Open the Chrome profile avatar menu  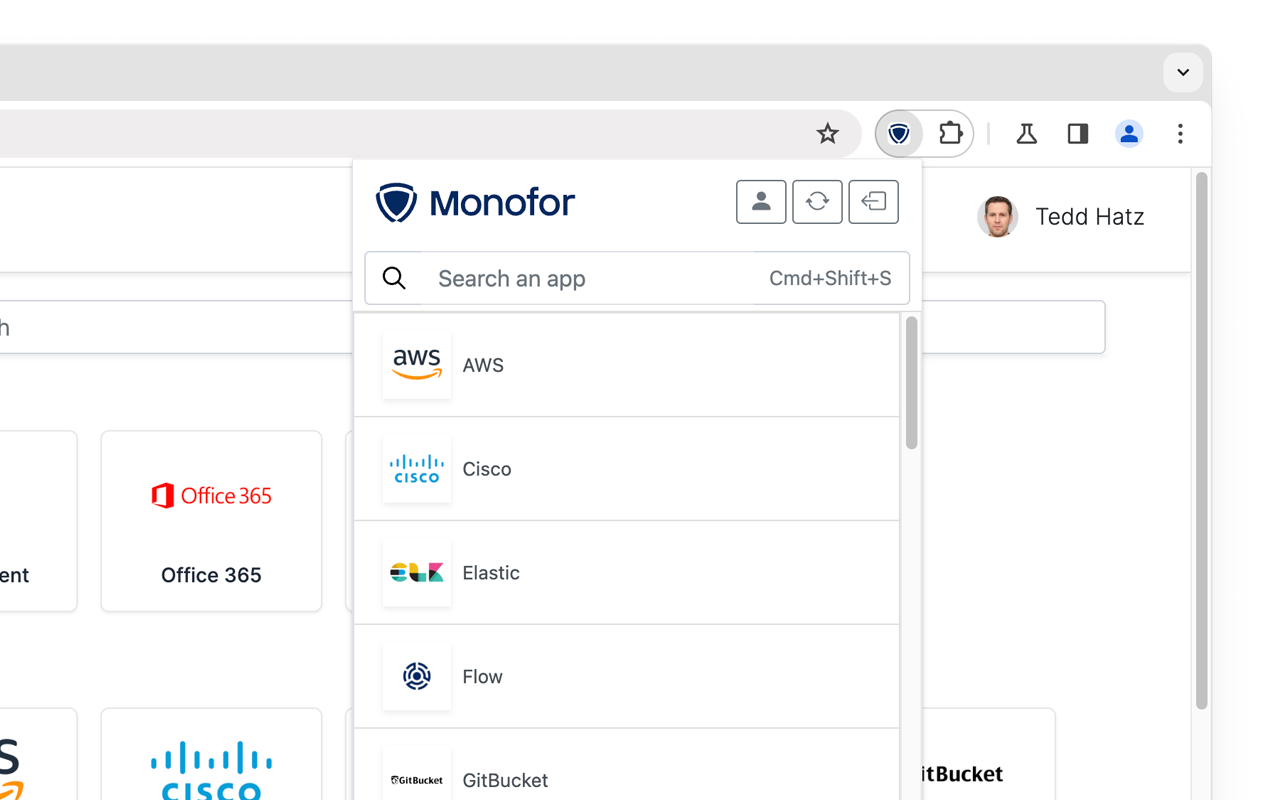click(x=1129, y=133)
